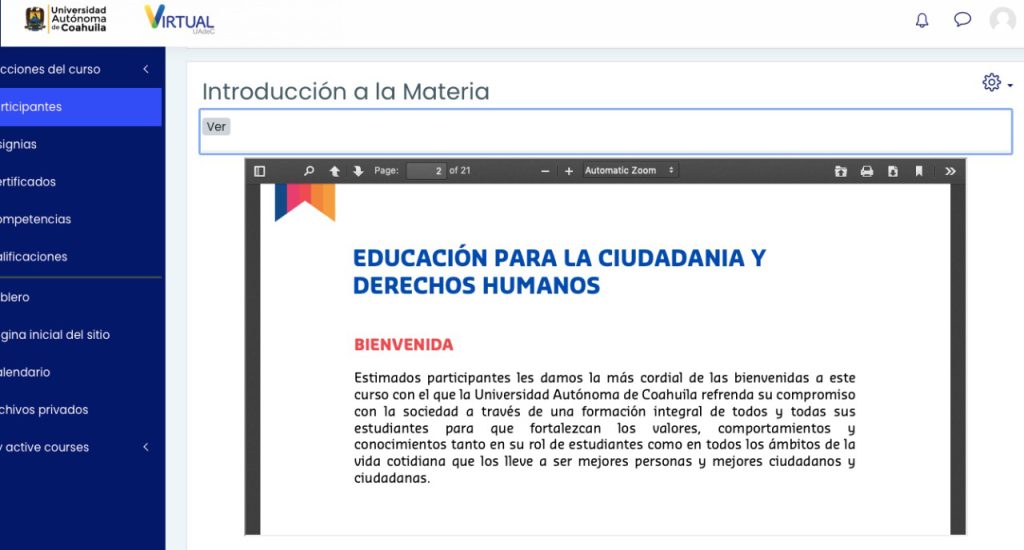
Task: Click the Ver button
Action: coord(216,127)
